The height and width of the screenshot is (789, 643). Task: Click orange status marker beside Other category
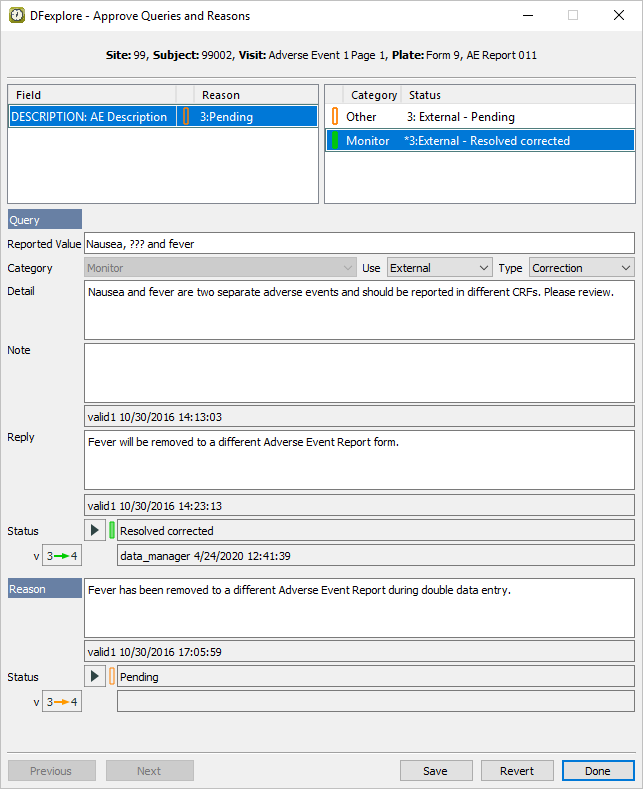(335, 117)
